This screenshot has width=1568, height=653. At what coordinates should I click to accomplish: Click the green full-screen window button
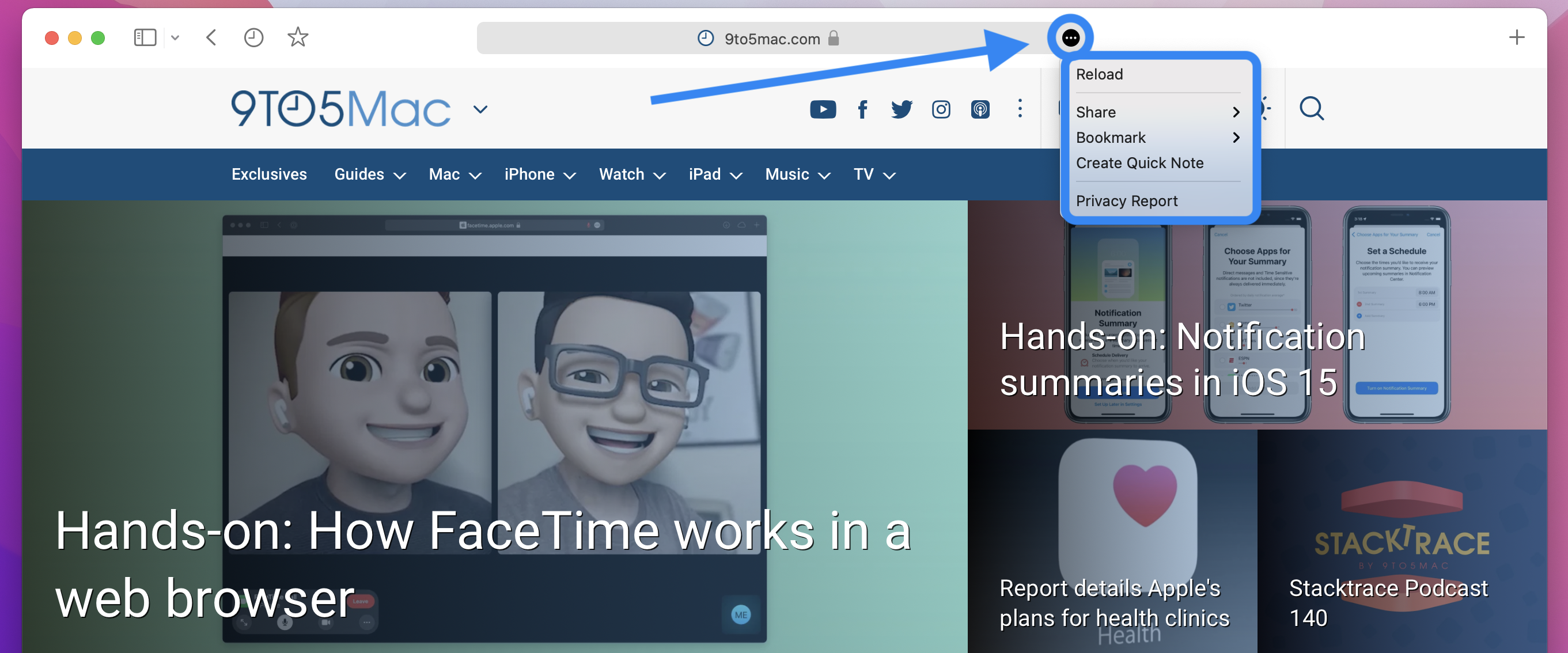(x=98, y=39)
